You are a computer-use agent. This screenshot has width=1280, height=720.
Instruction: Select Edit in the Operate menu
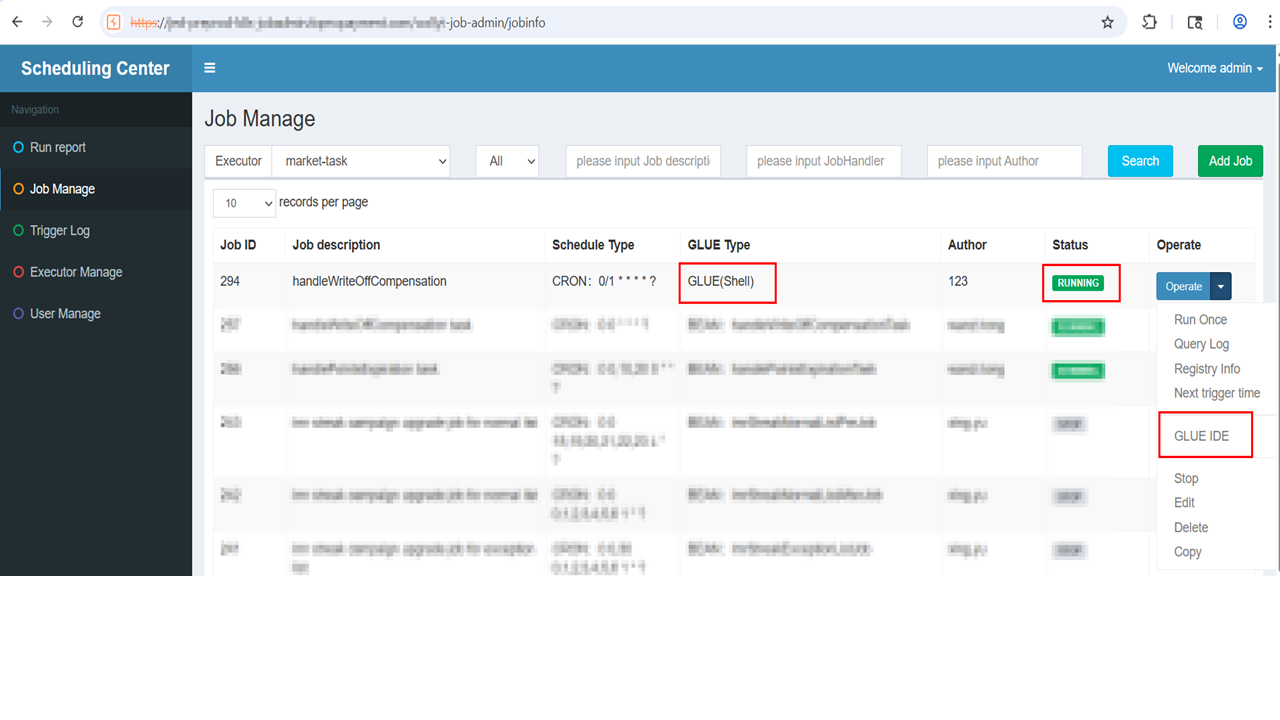coord(1184,503)
